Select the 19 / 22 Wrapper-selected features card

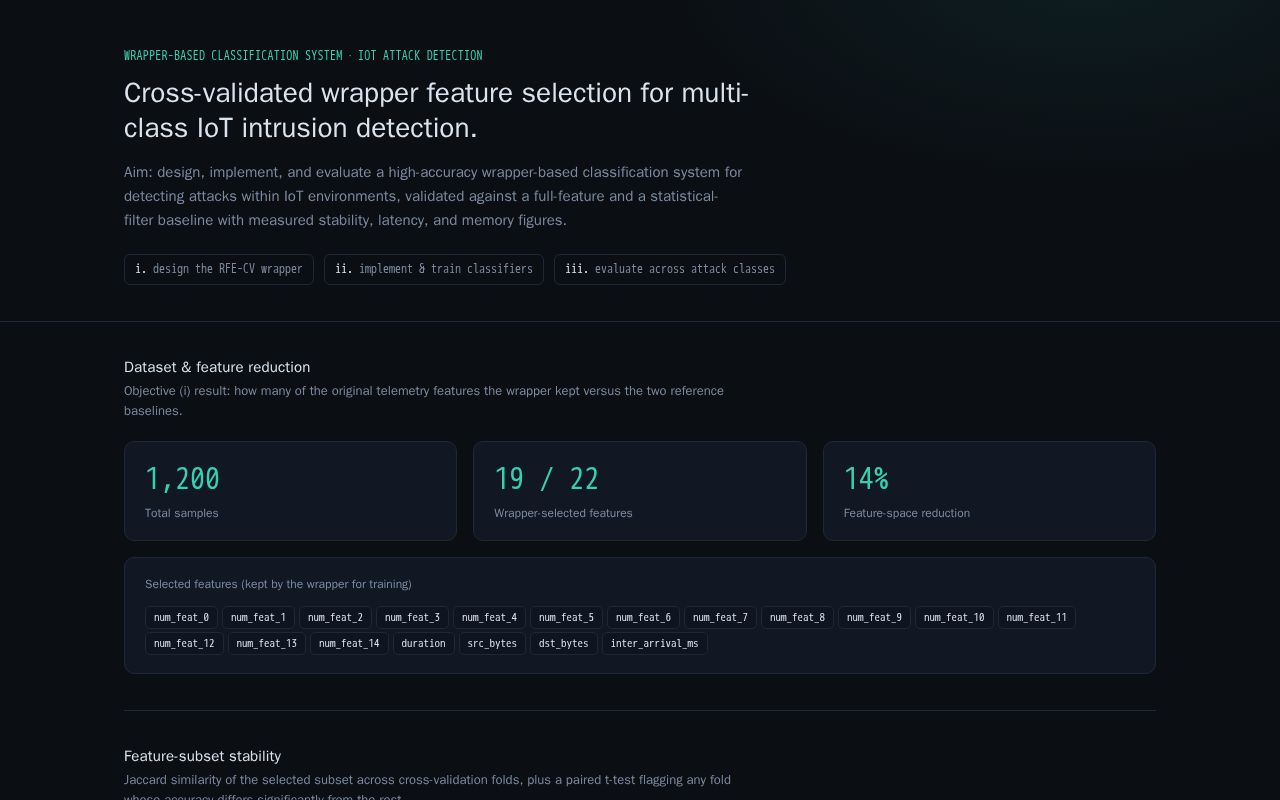pos(640,491)
